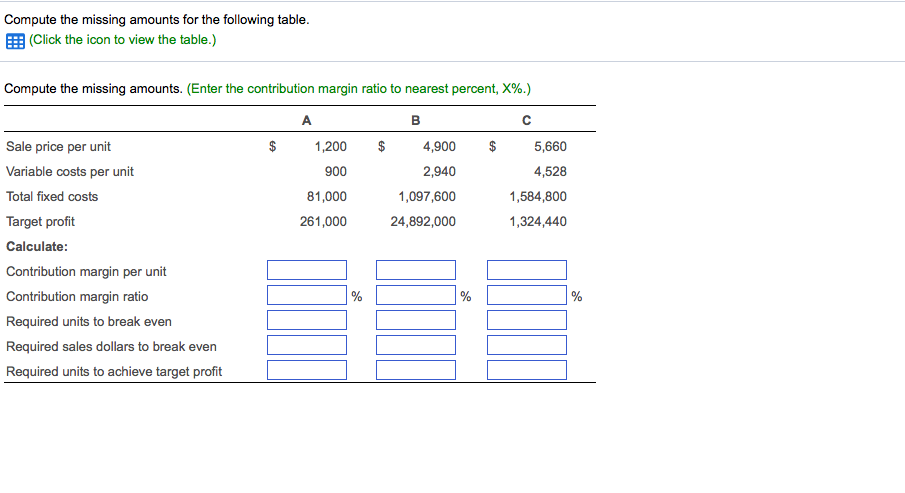
Task: Click column header B
Action: 416,120
